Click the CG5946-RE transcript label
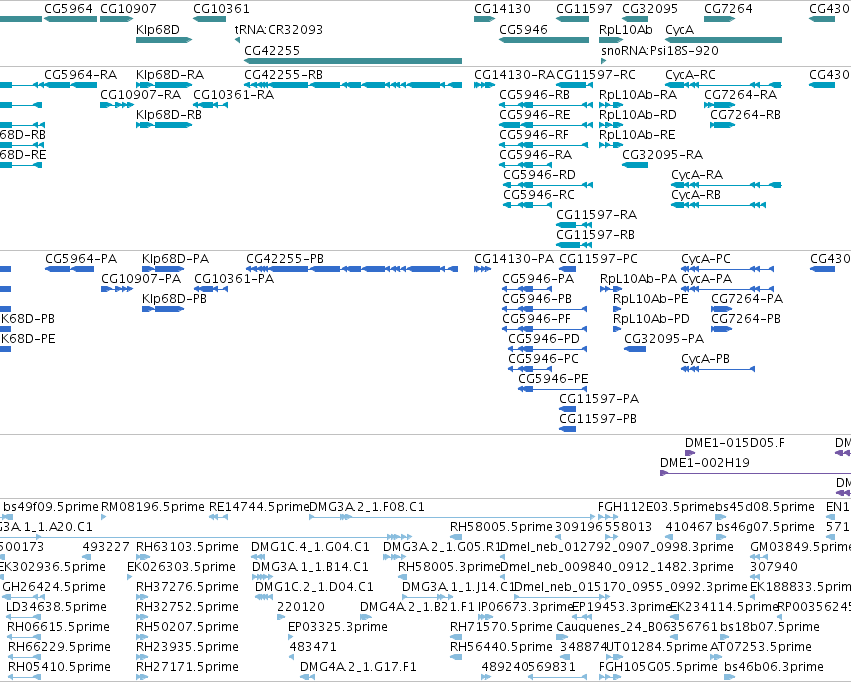 point(535,114)
